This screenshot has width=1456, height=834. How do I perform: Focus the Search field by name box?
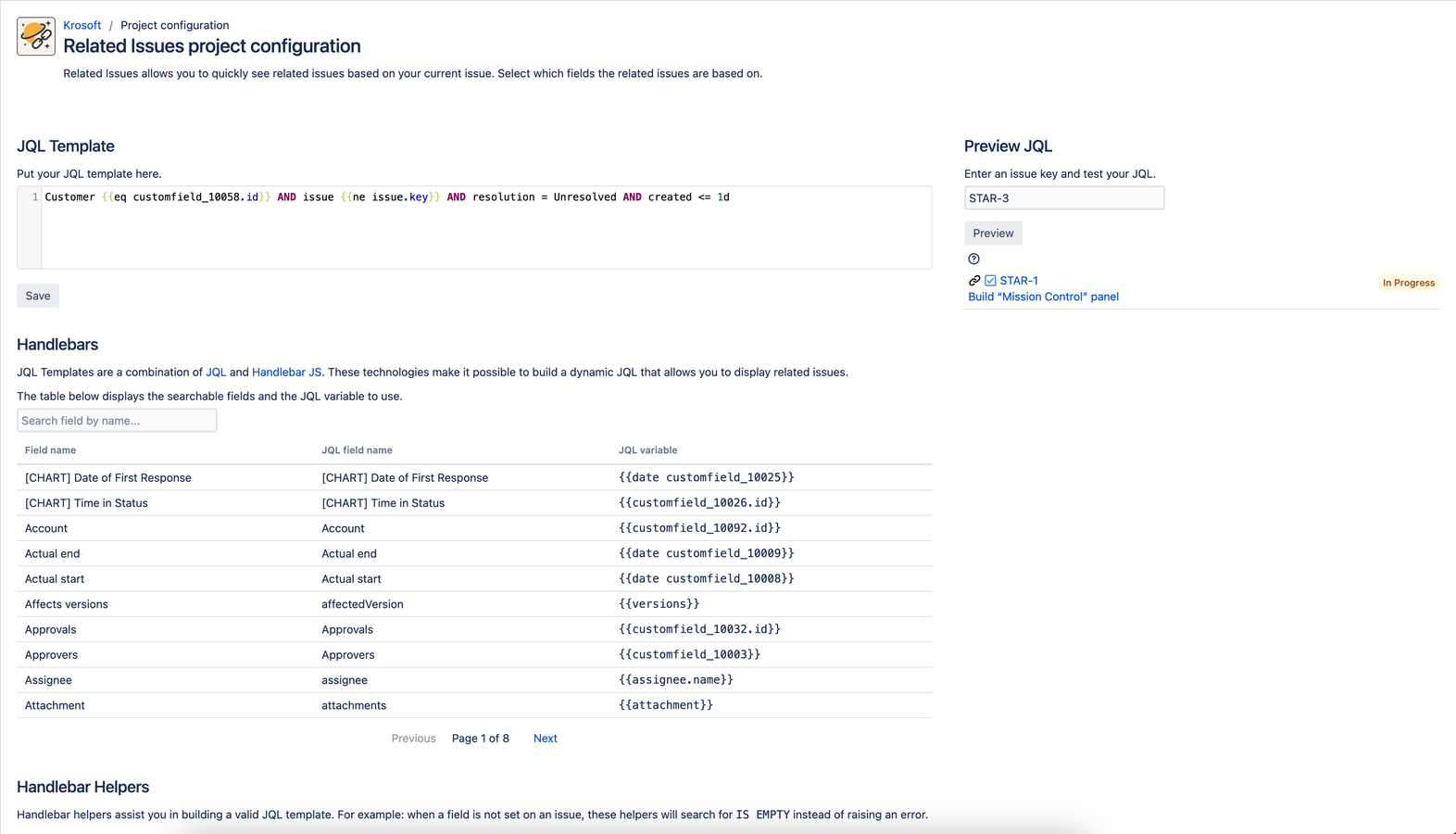[x=117, y=421]
